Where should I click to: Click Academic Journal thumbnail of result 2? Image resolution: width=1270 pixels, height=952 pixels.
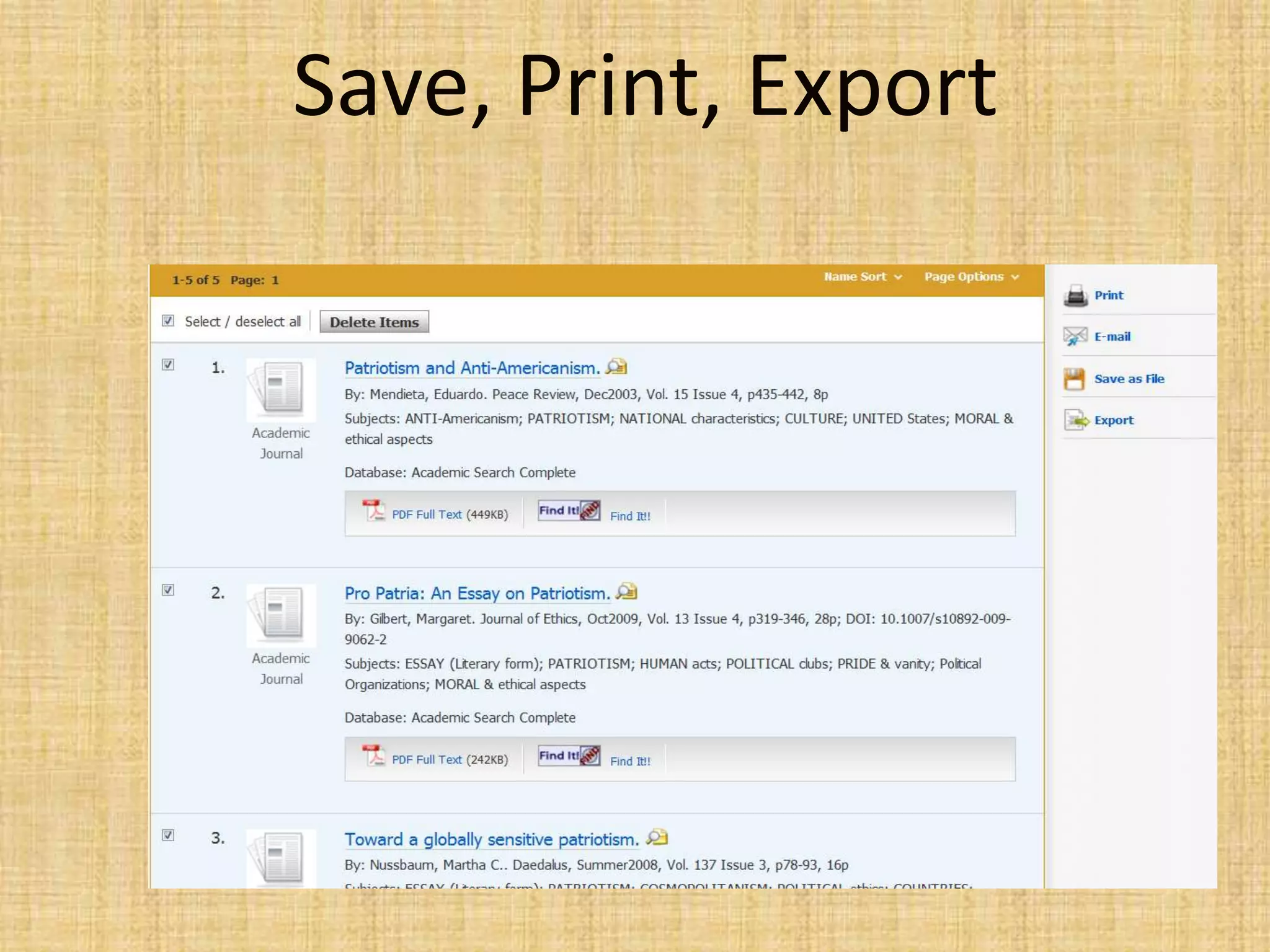point(281,616)
